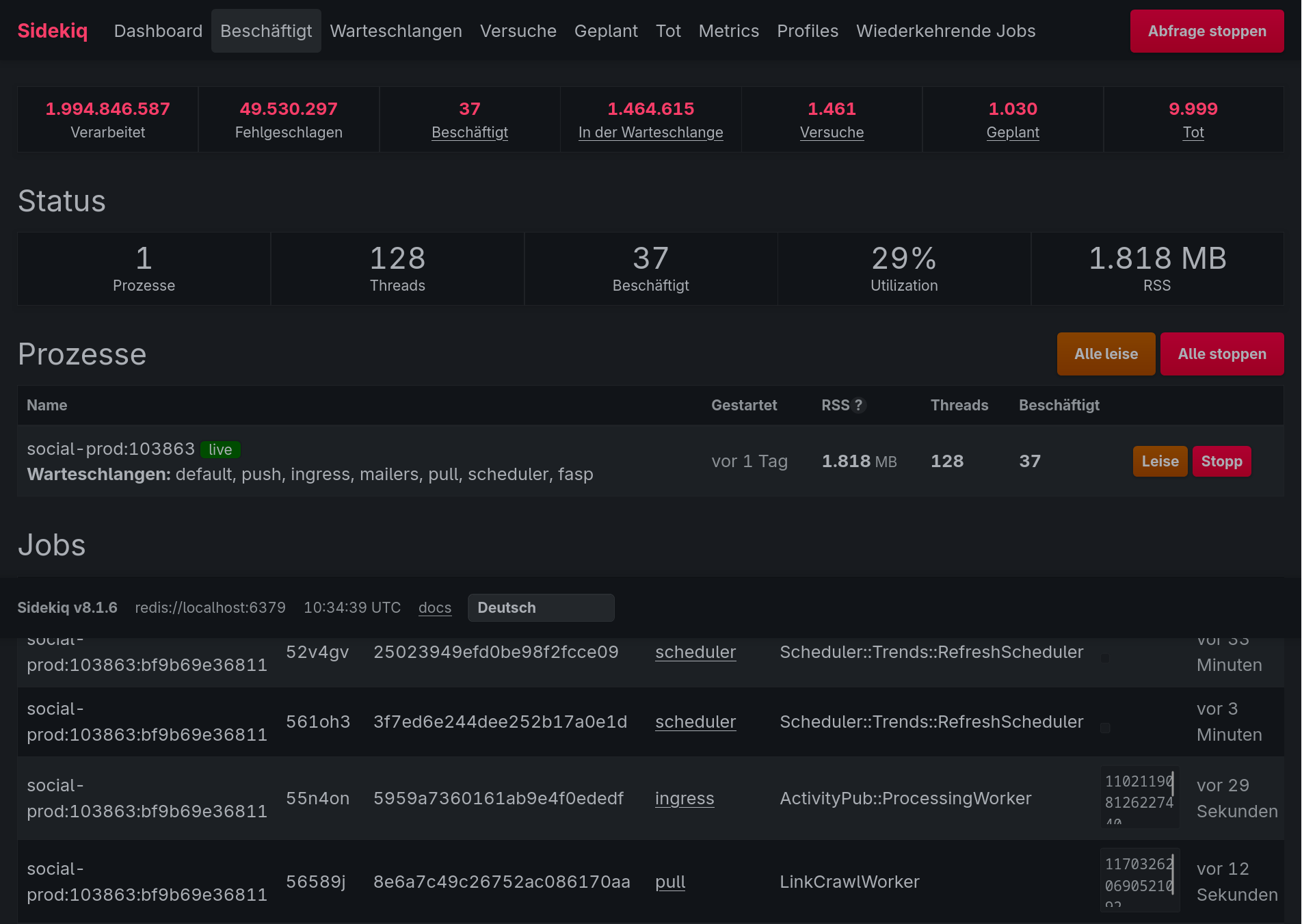Click the Abfrage stoppen button

point(1207,31)
